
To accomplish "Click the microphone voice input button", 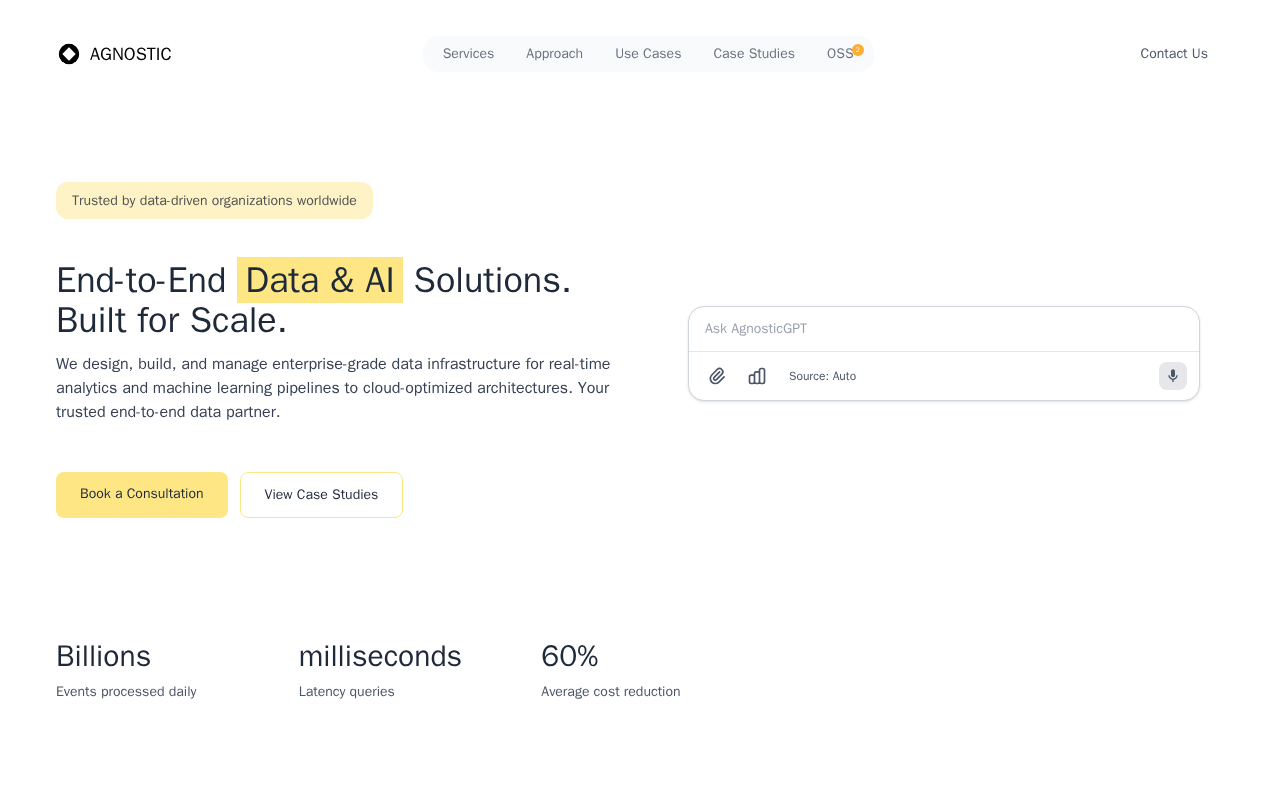I will point(1173,376).
